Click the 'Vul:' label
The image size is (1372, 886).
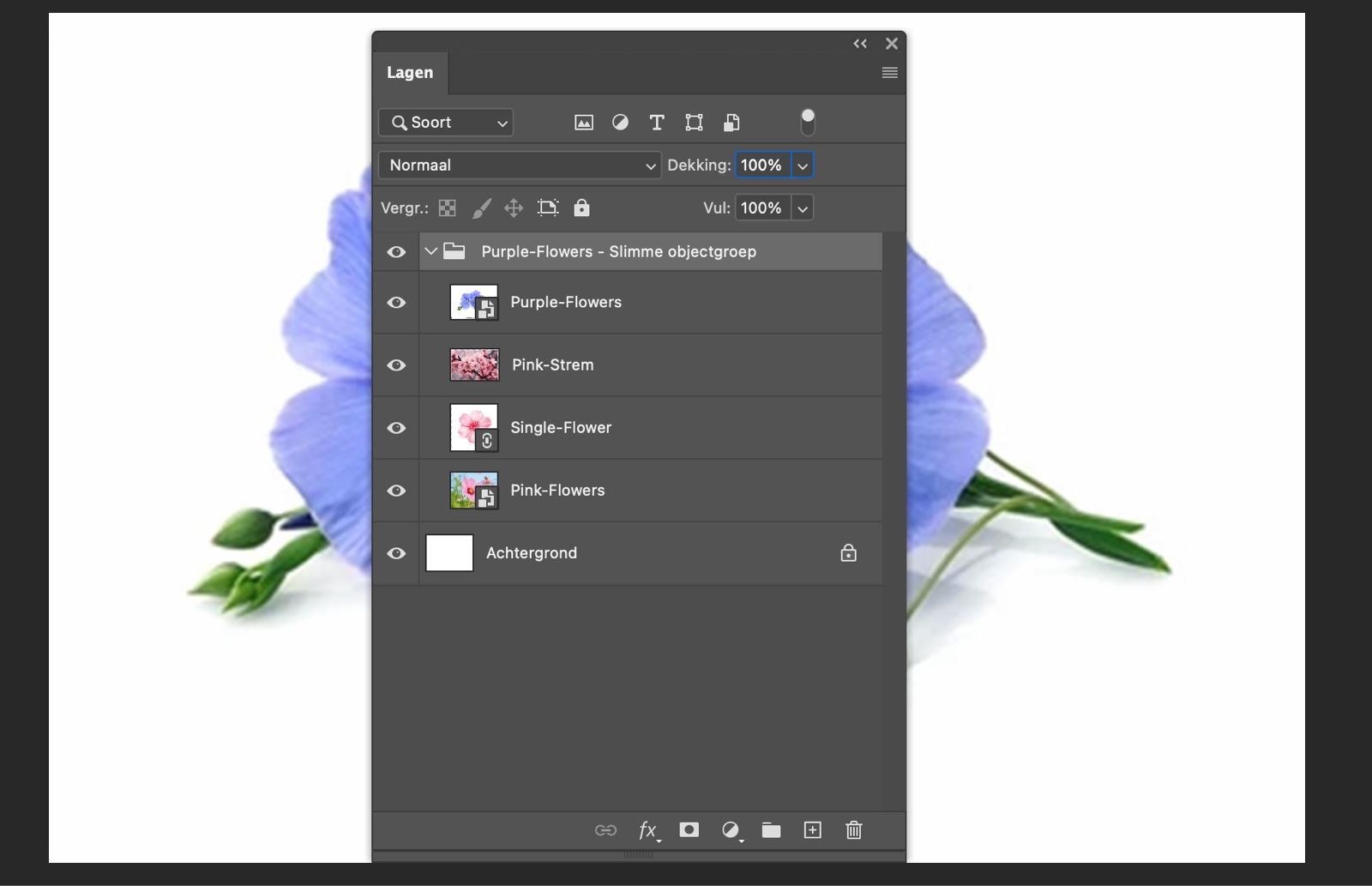coord(717,208)
